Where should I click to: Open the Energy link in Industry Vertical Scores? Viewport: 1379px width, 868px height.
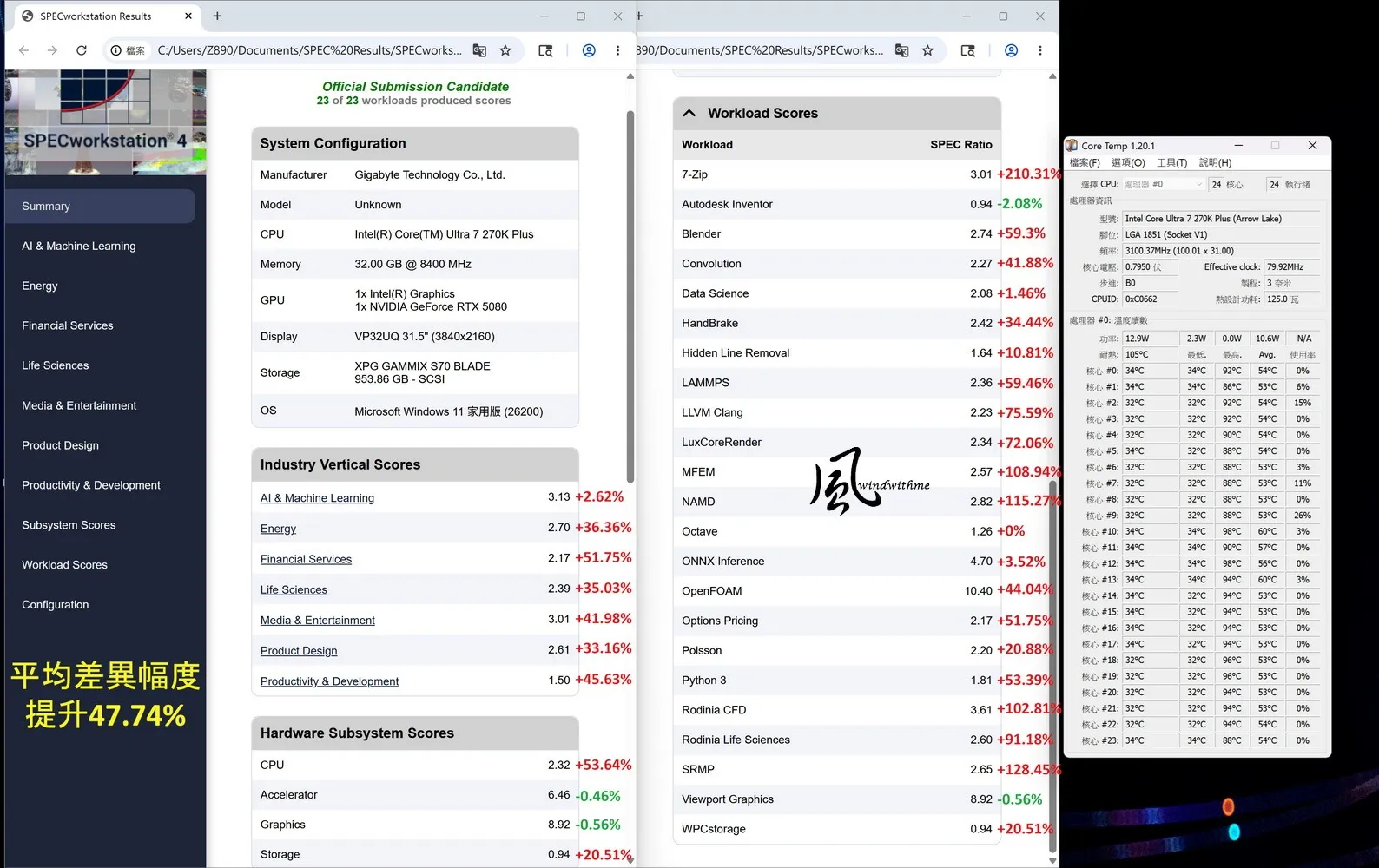pos(278,529)
